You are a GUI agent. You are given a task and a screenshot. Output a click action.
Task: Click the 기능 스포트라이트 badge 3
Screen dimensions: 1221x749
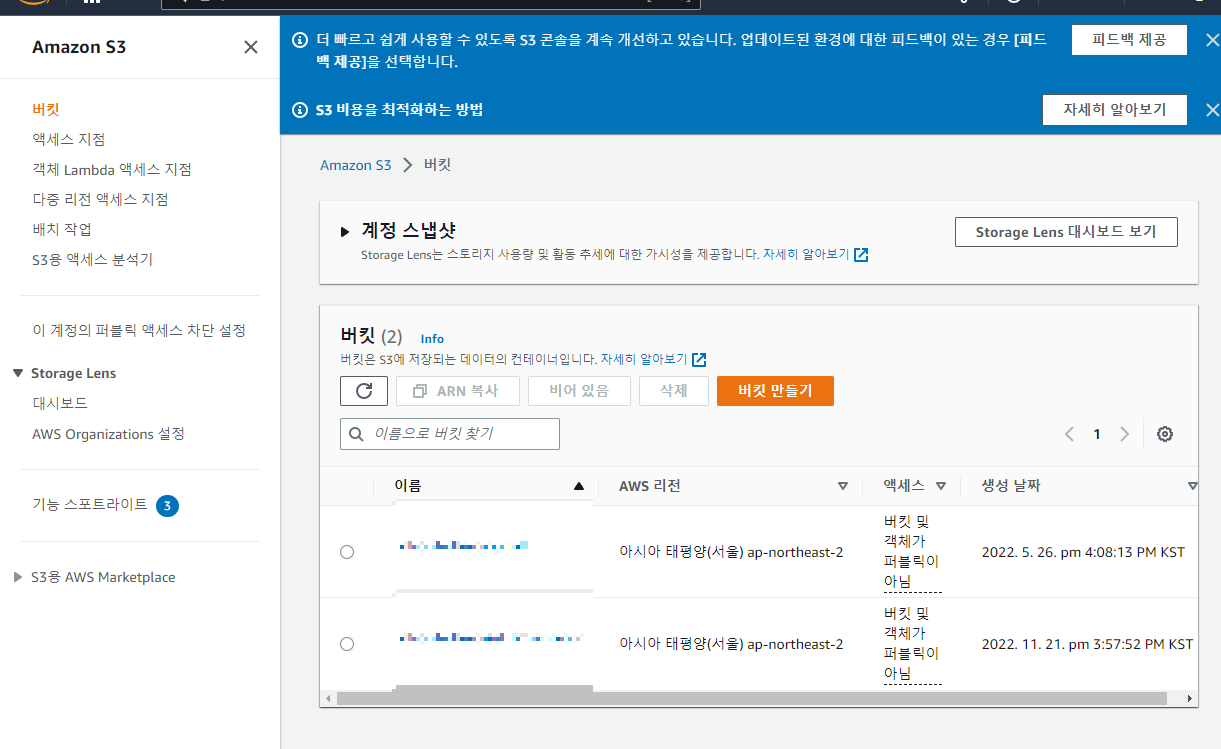168,506
